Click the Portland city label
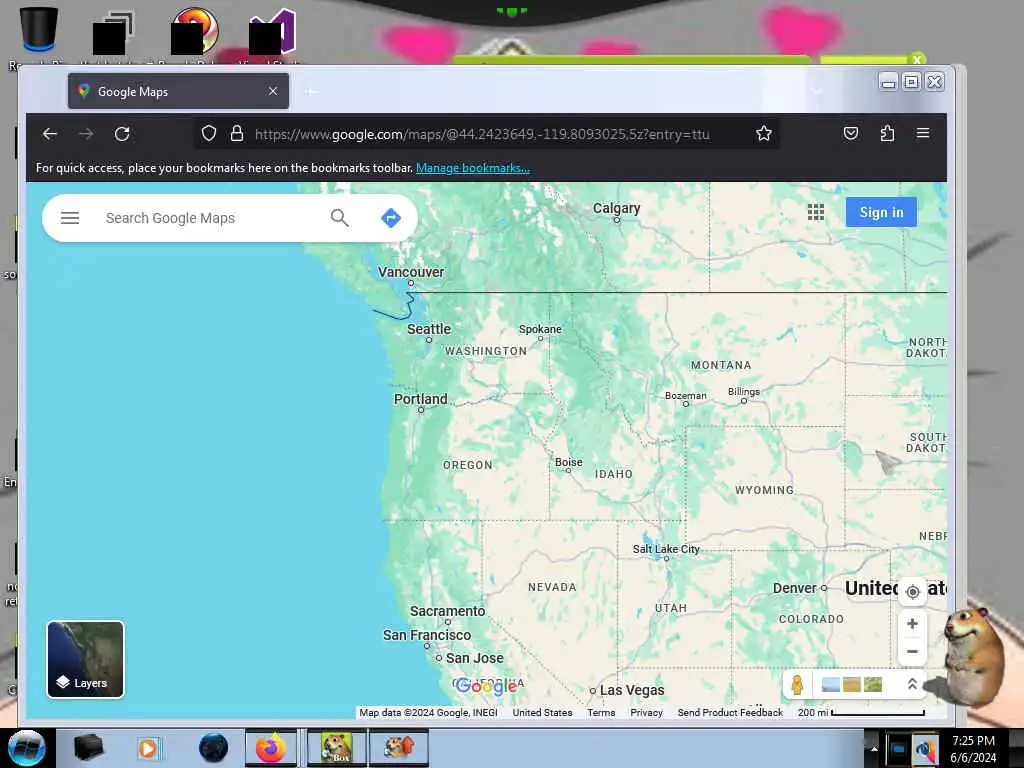The image size is (1024, 768). tap(421, 399)
